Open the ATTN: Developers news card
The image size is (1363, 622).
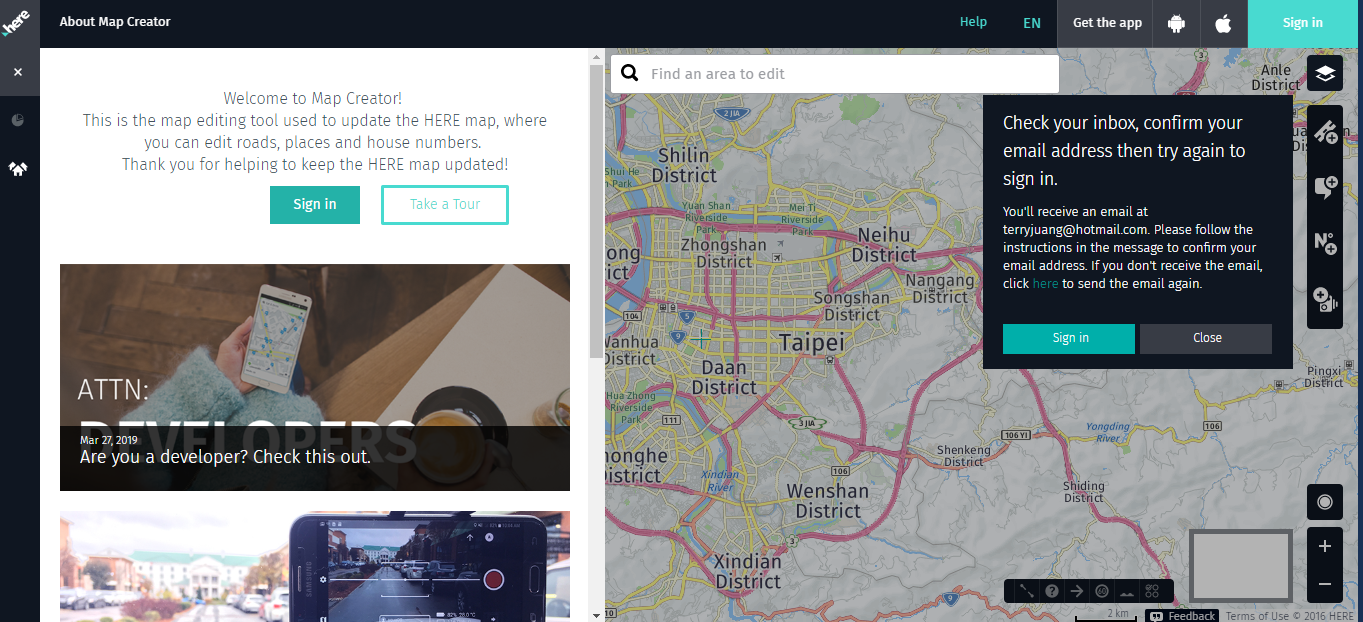pyautogui.click(x=315, y=377)
